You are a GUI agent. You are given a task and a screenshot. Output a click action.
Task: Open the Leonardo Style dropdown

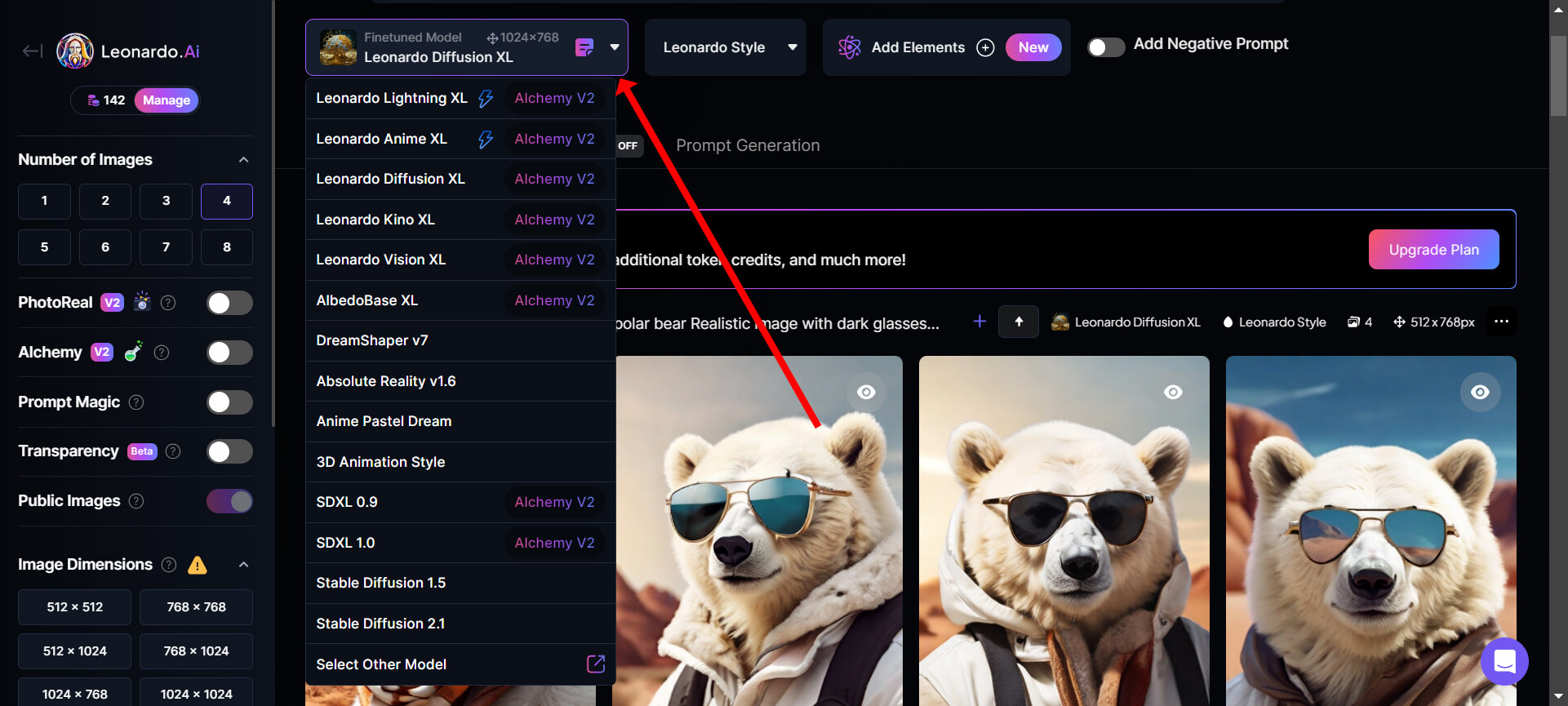point(726,47)
